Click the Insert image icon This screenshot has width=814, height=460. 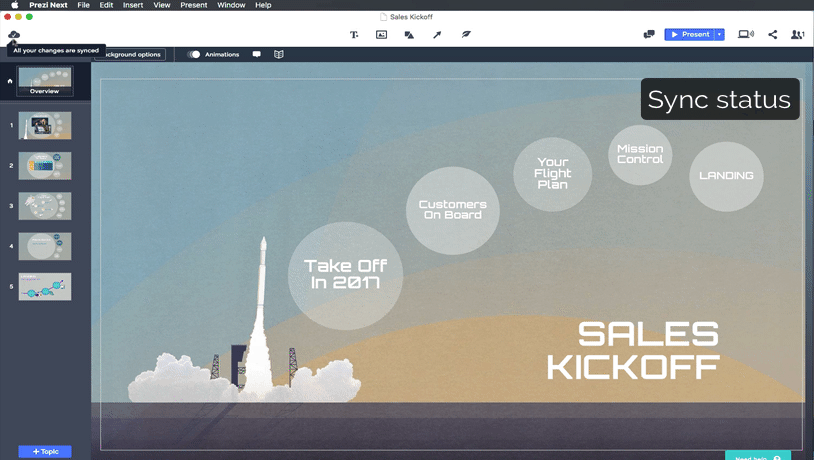click(381, 35)
